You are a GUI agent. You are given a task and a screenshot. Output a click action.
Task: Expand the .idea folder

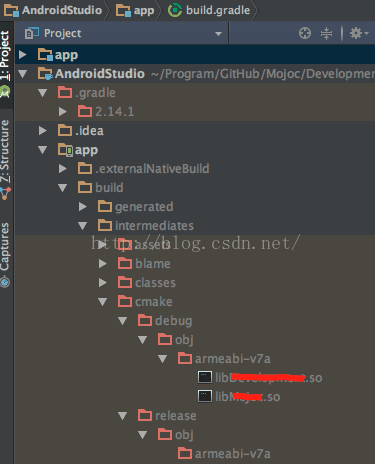pos(42,130)
